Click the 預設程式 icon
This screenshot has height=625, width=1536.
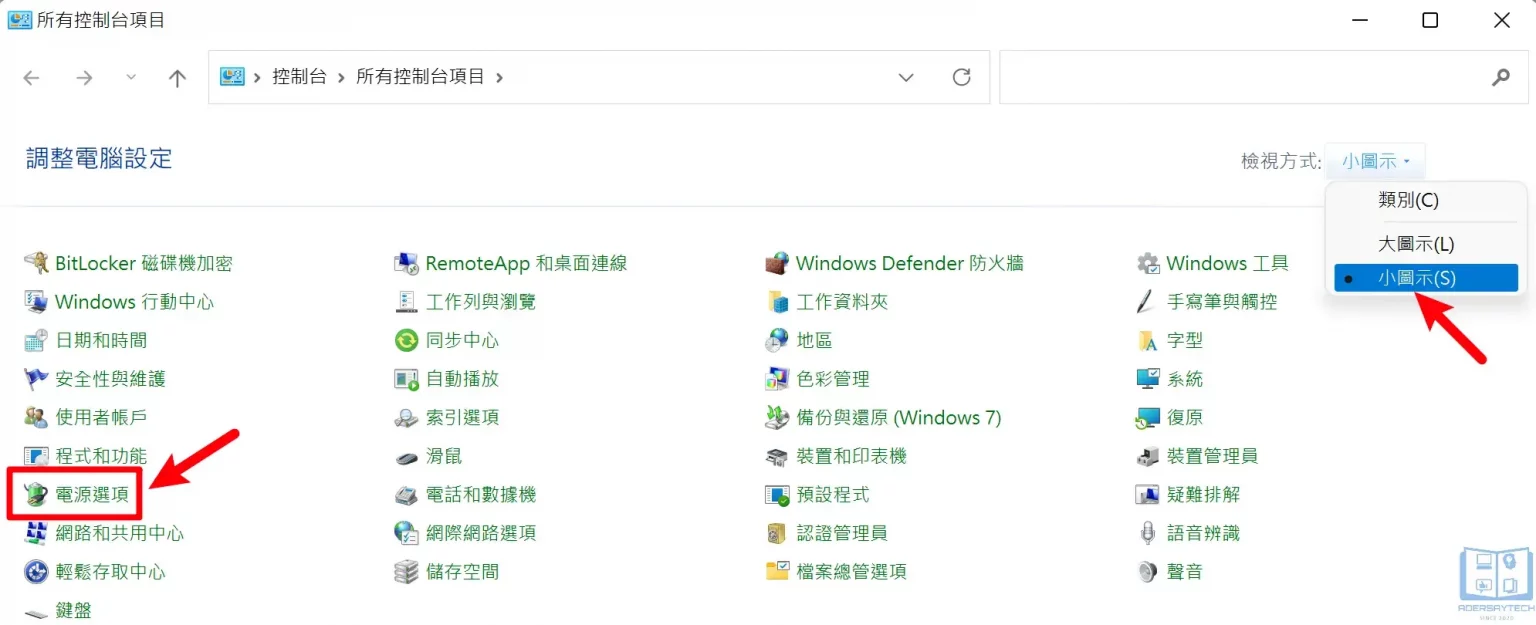click(777, 494)
